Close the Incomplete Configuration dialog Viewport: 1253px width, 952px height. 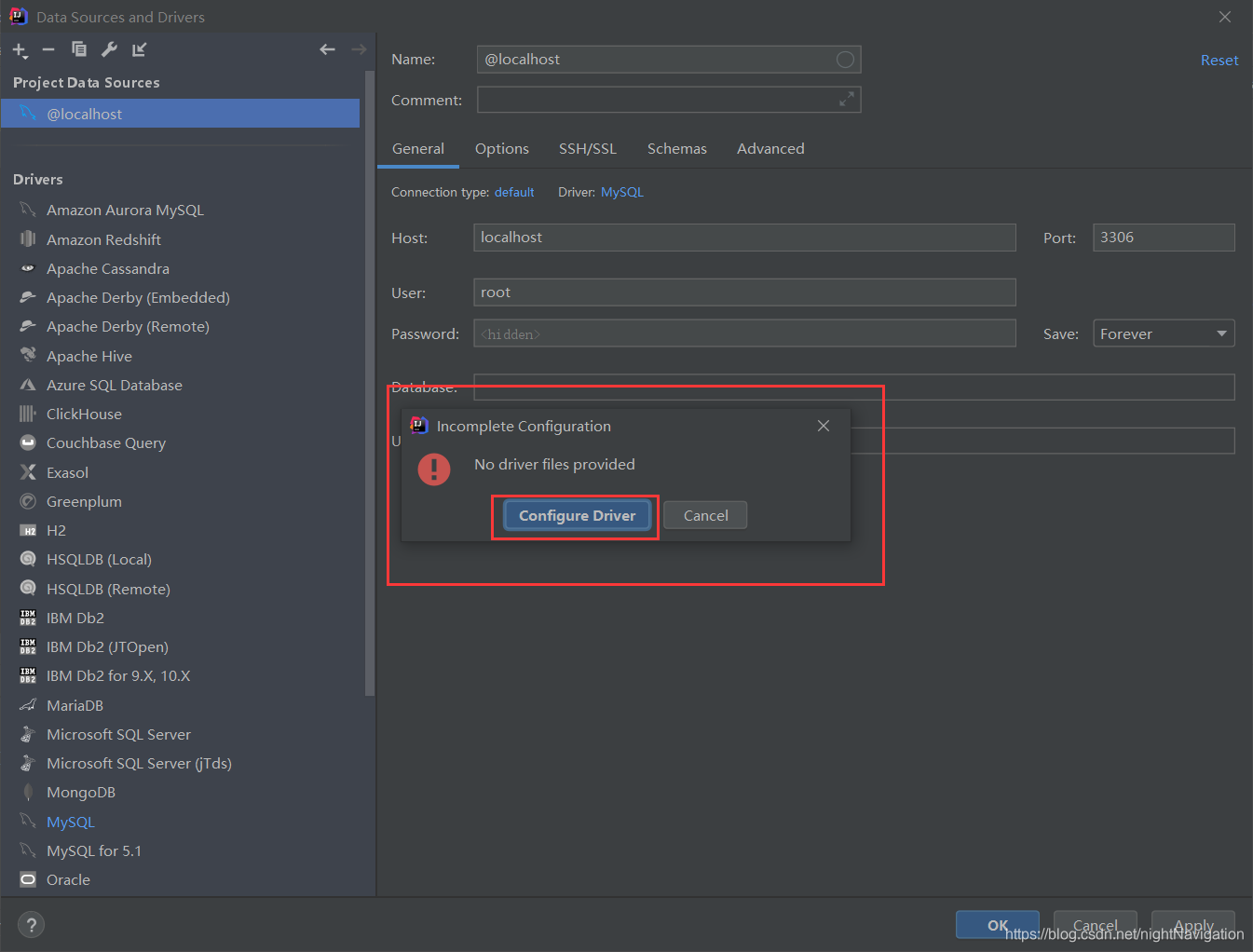coord(824,426)
